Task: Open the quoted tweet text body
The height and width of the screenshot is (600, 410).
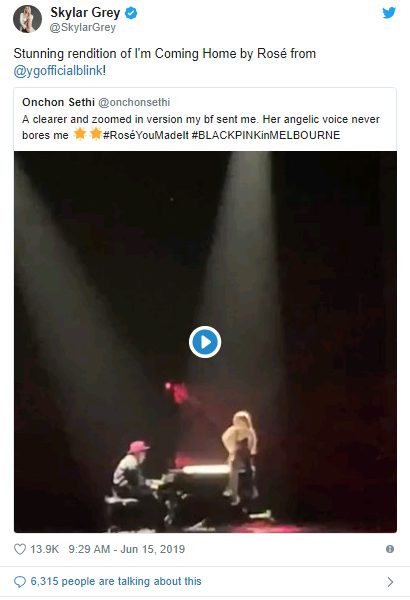Action: pyautogui.click(x=201, y=127)
